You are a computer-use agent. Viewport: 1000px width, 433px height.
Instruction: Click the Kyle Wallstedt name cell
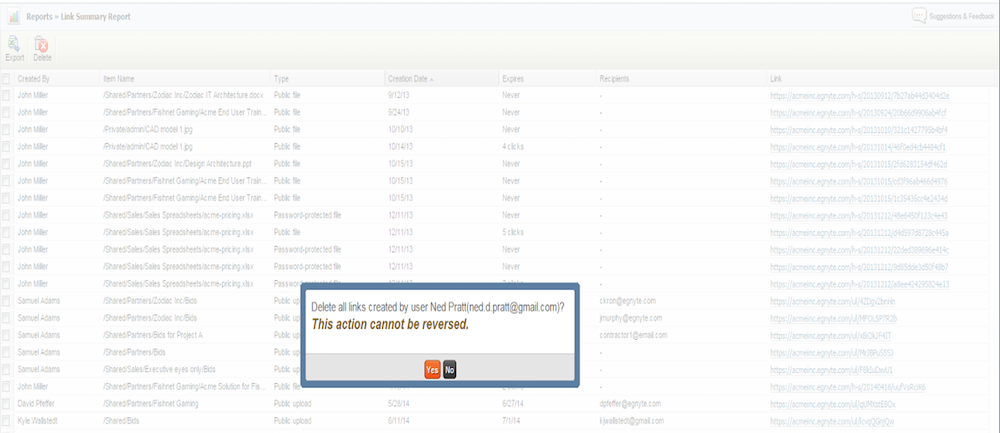(36, 421)
